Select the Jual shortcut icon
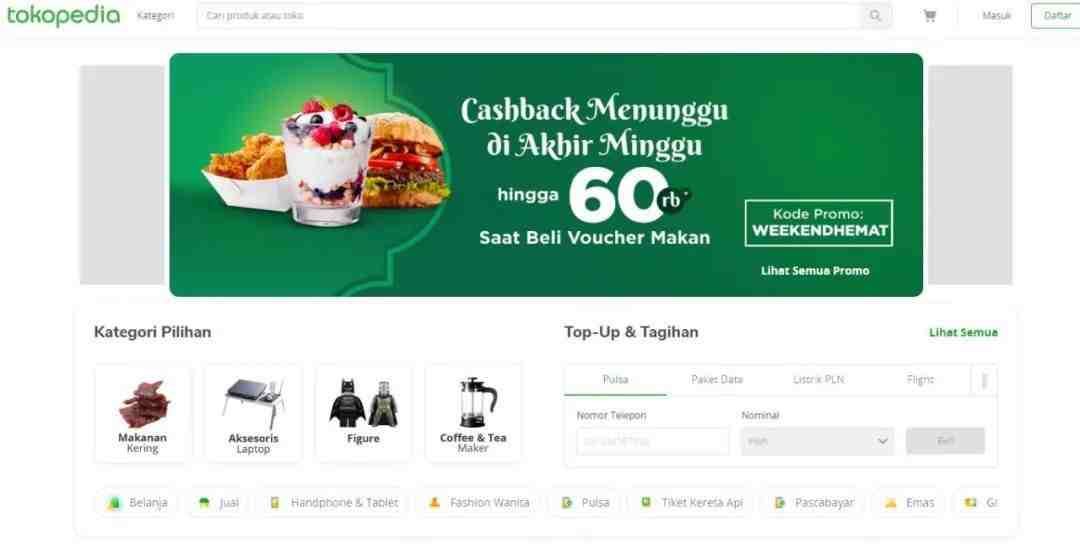The width and height of the screenshot is (1080, 544). (204, 503)
